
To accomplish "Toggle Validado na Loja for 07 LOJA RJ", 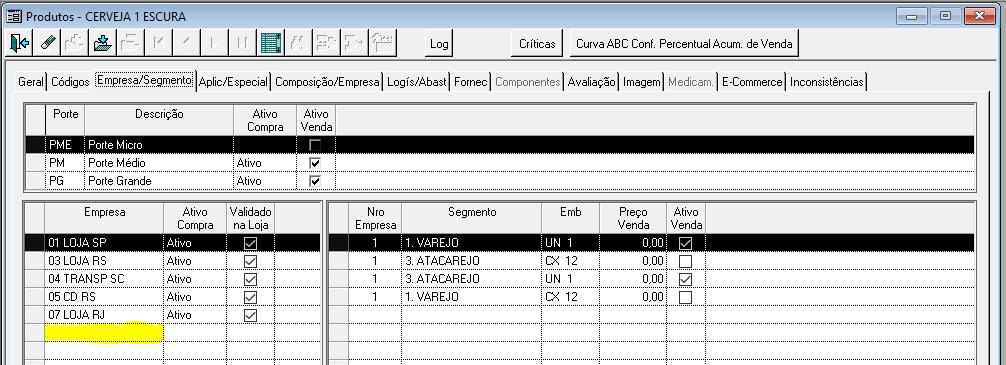I will (250, 315).
